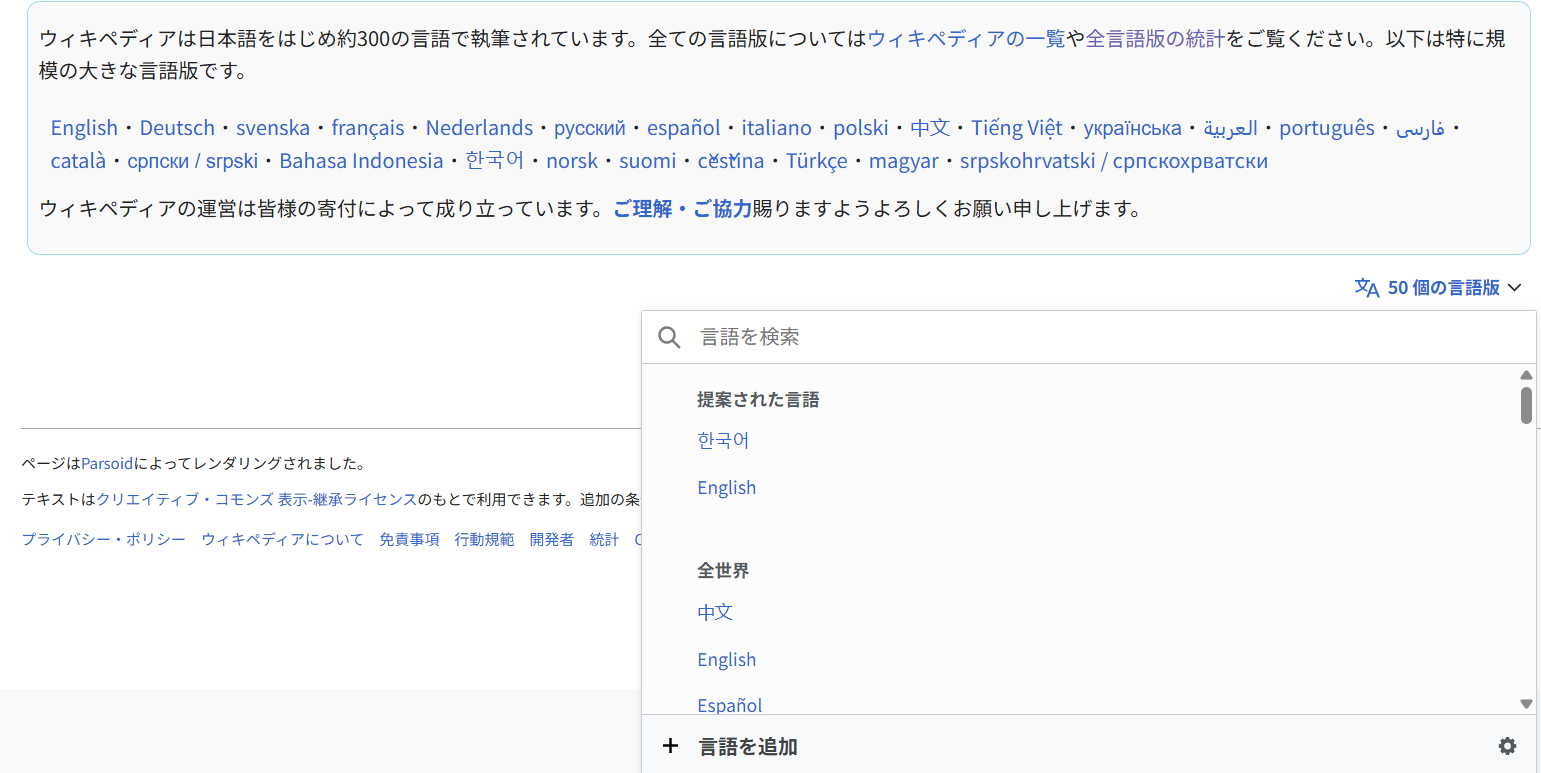Open the português link
1541x773 pixels.
click(x=1327, y=128)
